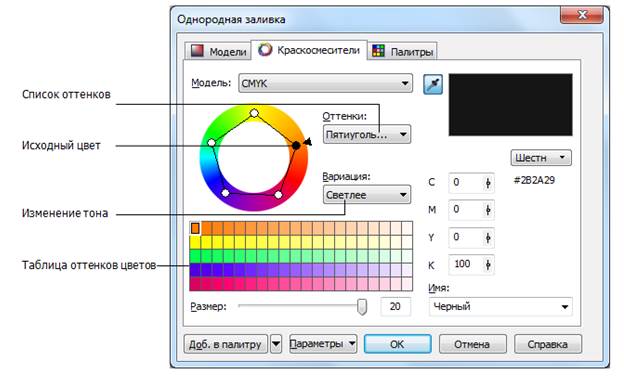Click the K value spinner arrows
The height and width of the screenshot is (377, 624).
tap(488, 265)
